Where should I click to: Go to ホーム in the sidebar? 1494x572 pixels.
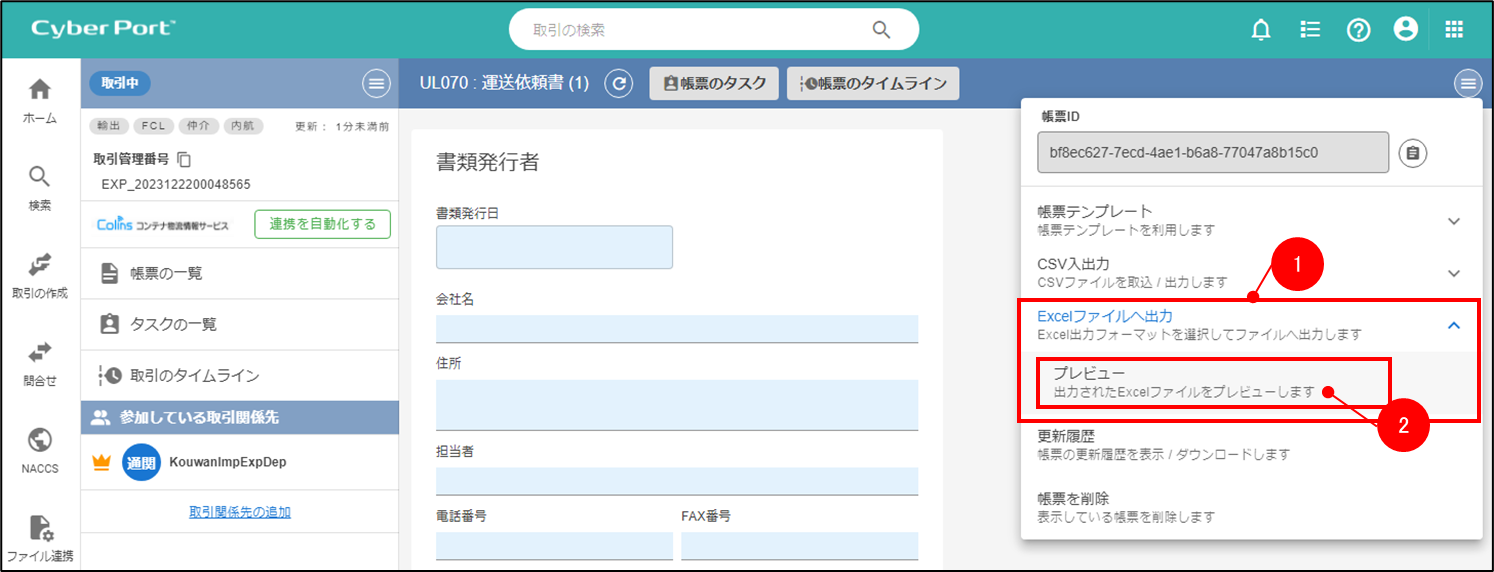pos(40,100)
